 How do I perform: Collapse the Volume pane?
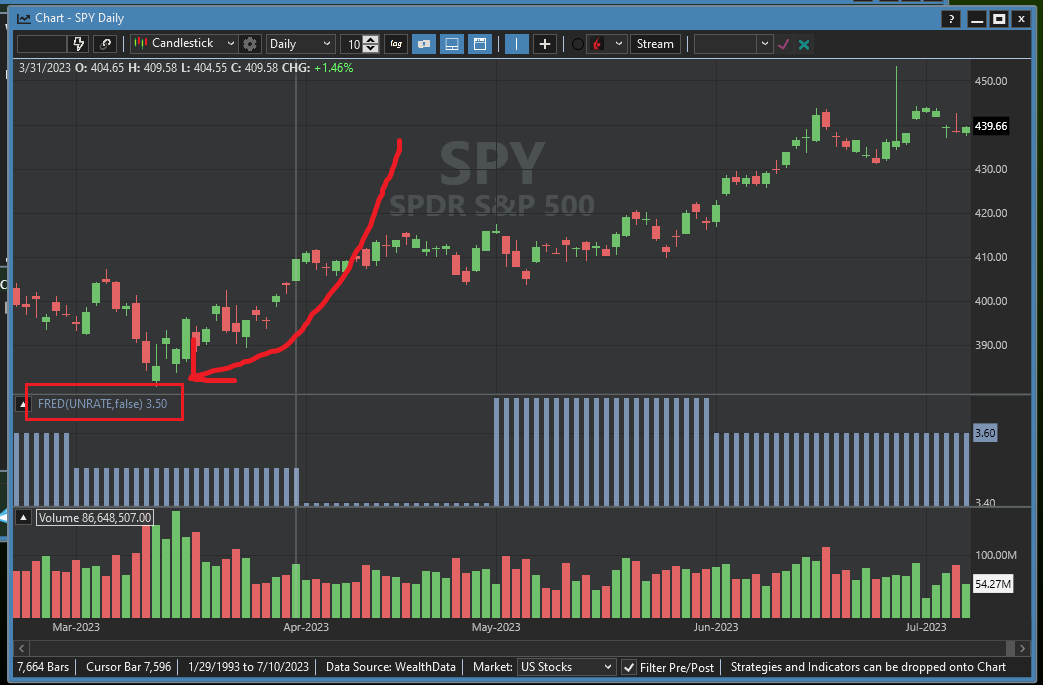(23, 517)
